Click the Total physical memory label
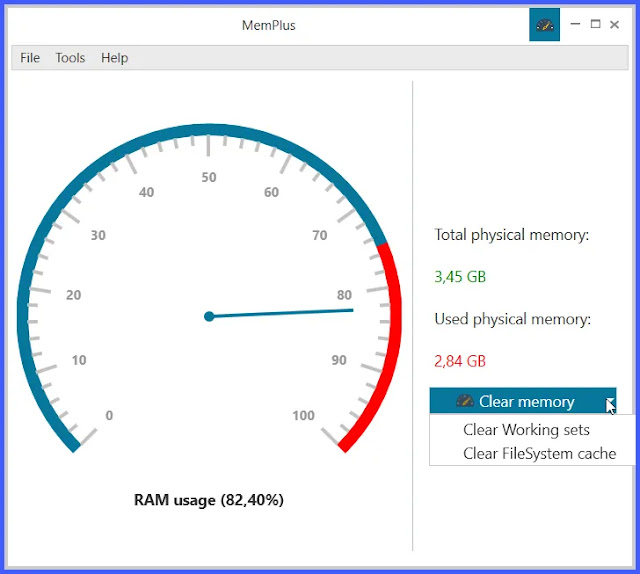 click(x=511, y=235)
